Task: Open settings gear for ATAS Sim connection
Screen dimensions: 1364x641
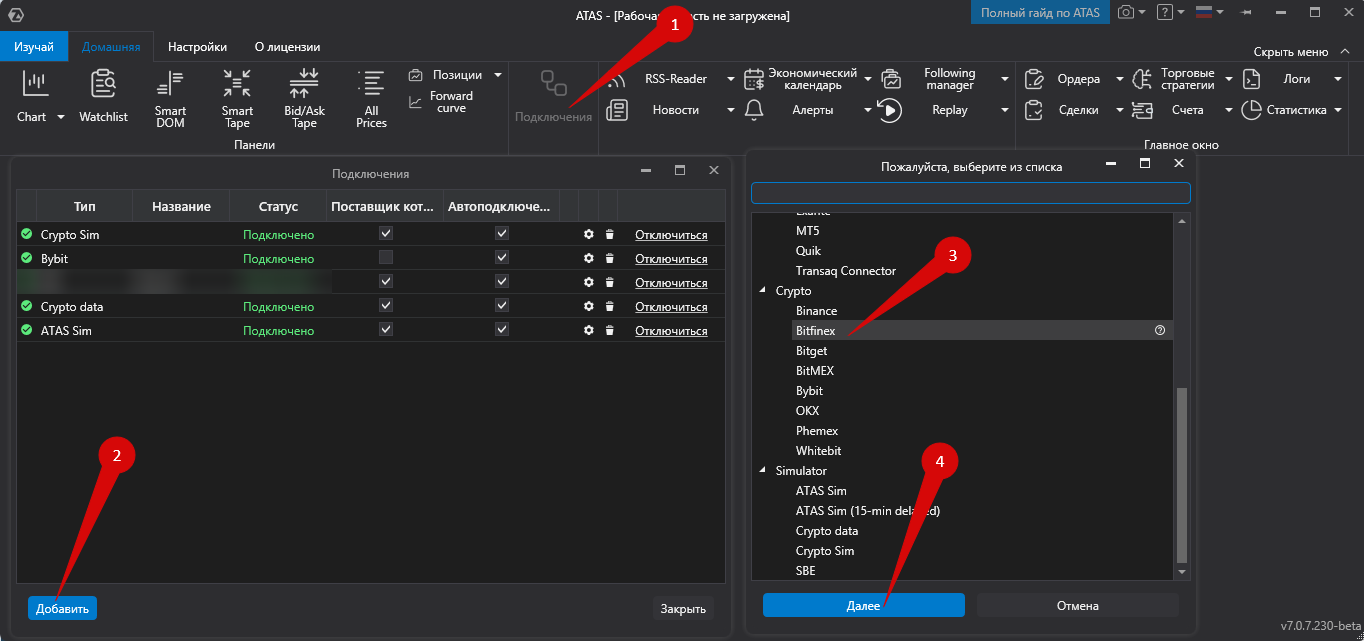Action: pyautogui.click(x=589, y=330)
